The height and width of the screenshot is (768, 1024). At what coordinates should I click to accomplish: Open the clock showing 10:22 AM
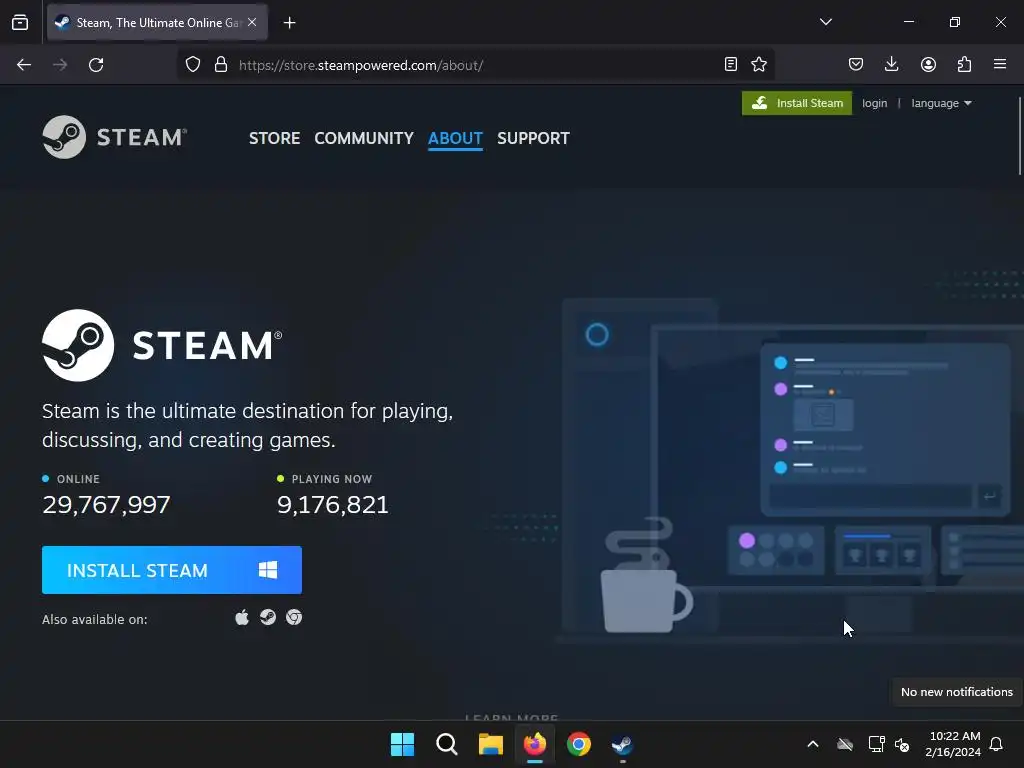pos(953,744)
